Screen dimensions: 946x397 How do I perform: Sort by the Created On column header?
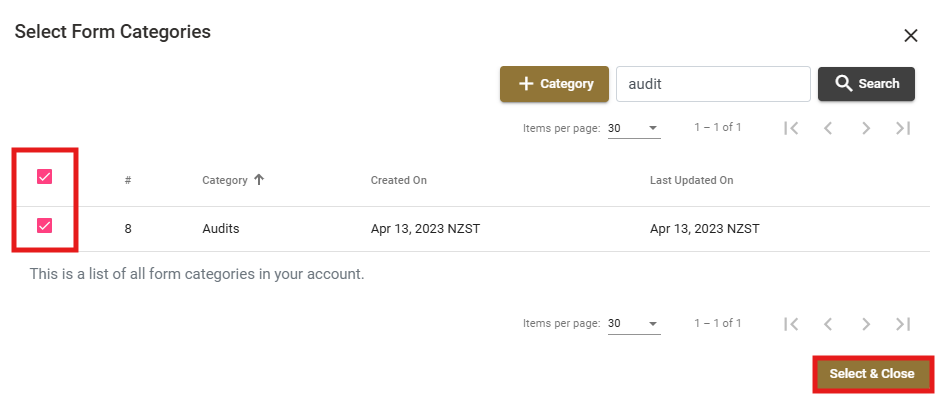click(399, 180)
